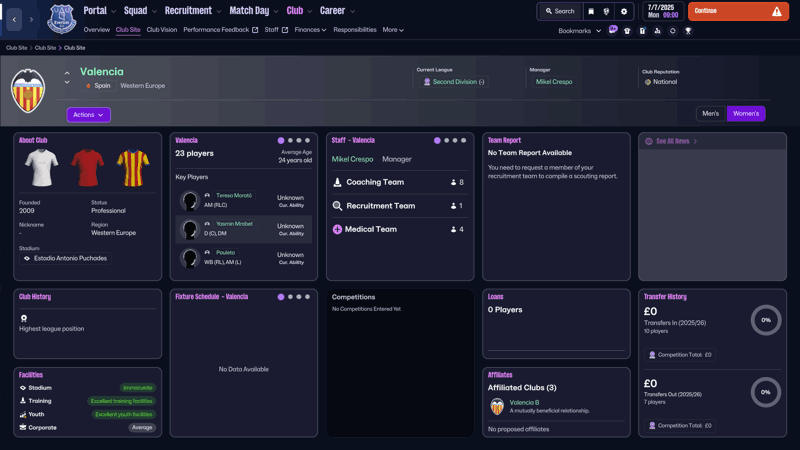Switch to Women's team

click(x=746, y=113)
